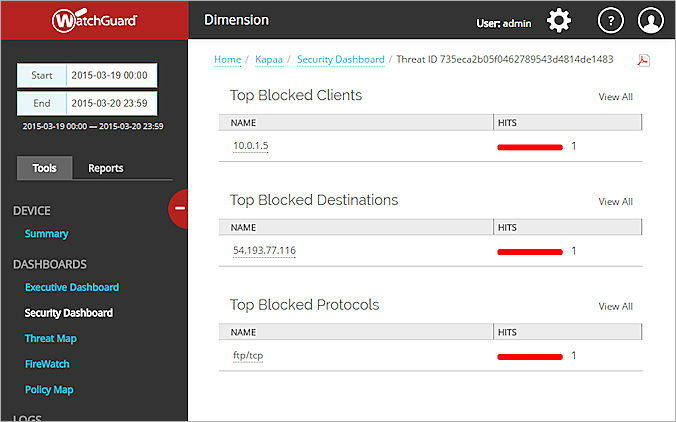Click the End date field
The image size is (676, 422).
(x=110, y=103)
